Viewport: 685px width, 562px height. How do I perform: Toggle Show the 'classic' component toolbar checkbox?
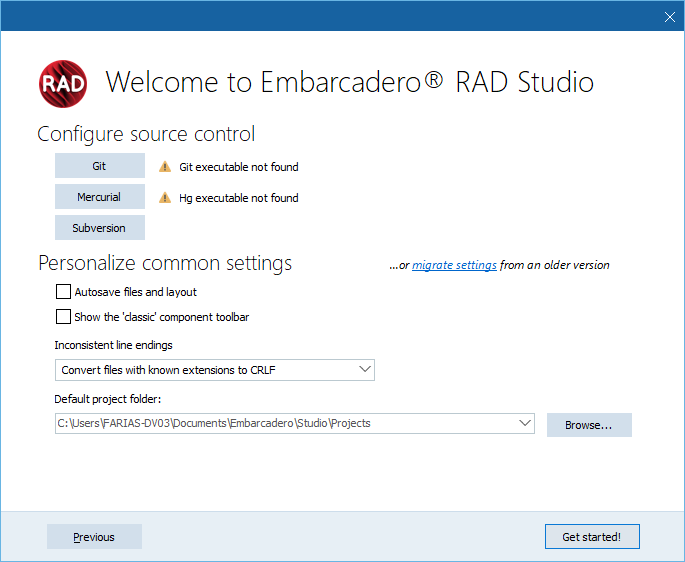click(63, 316)
